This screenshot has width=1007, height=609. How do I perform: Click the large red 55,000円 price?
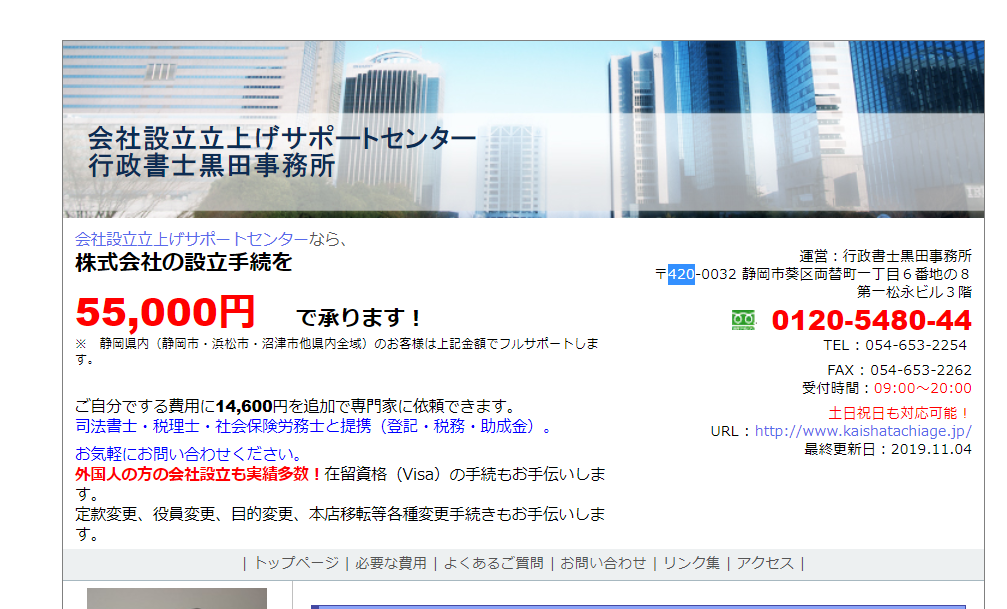click(x=165, y=313)
